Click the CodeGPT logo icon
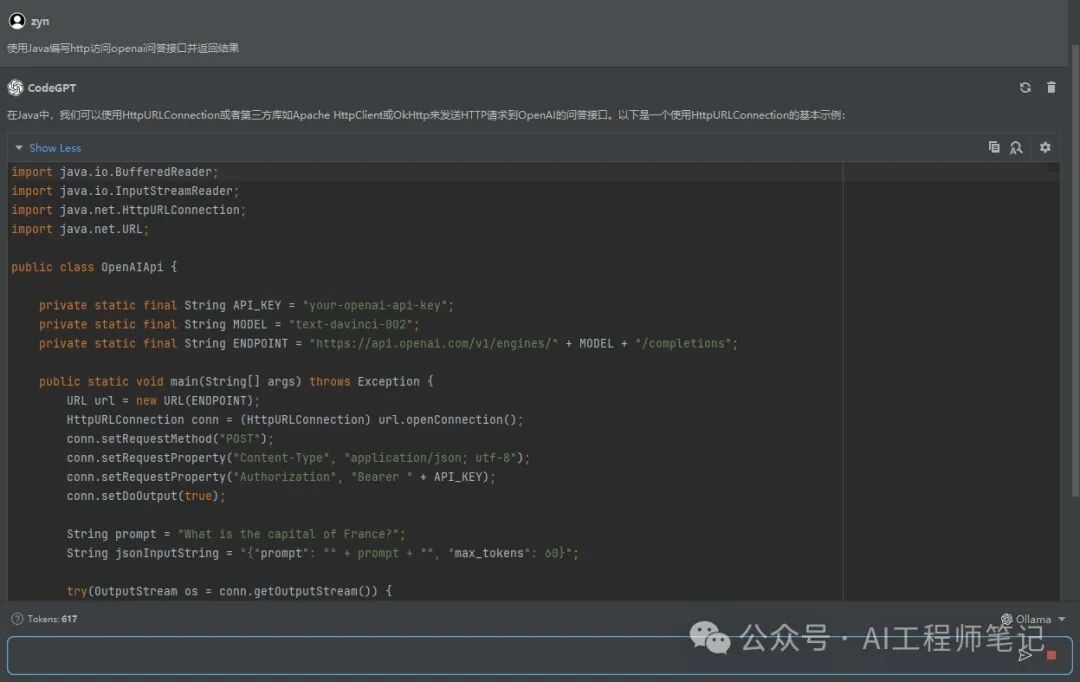Image resolution: width=1080 pixels, height=682 pixels. [15, 88]
